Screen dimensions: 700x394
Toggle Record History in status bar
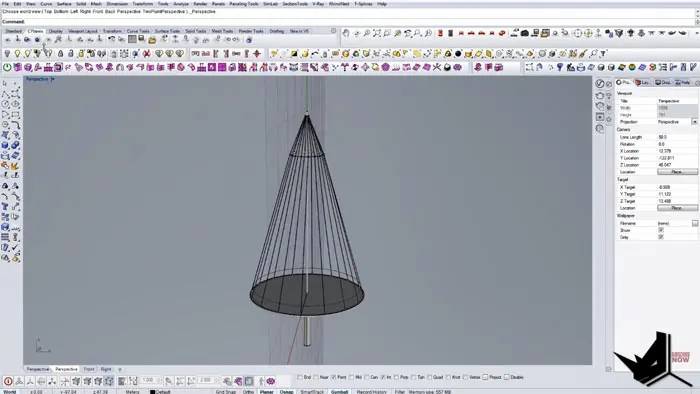tap(371, 392)
